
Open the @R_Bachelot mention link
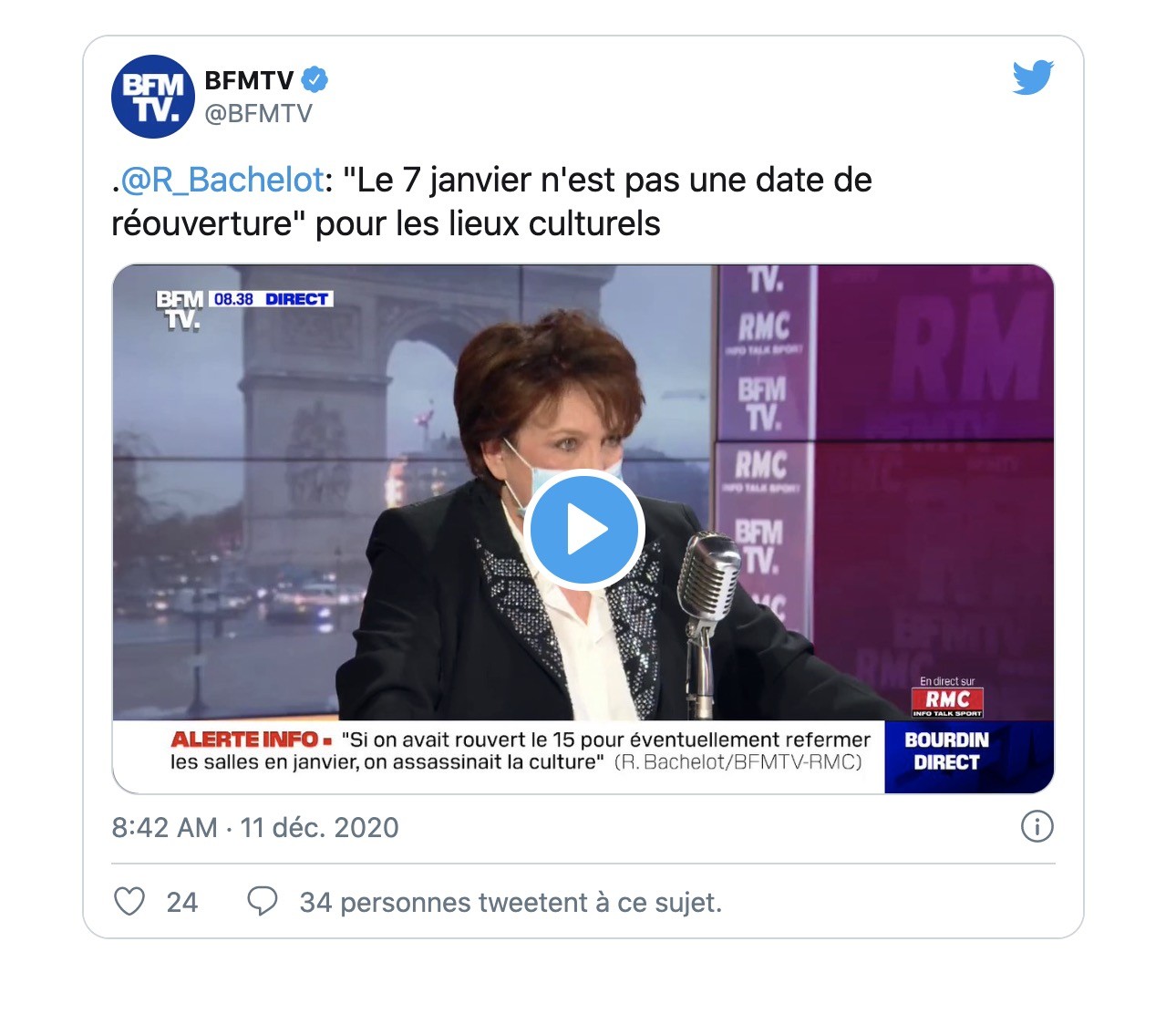(x=222, y=180)
